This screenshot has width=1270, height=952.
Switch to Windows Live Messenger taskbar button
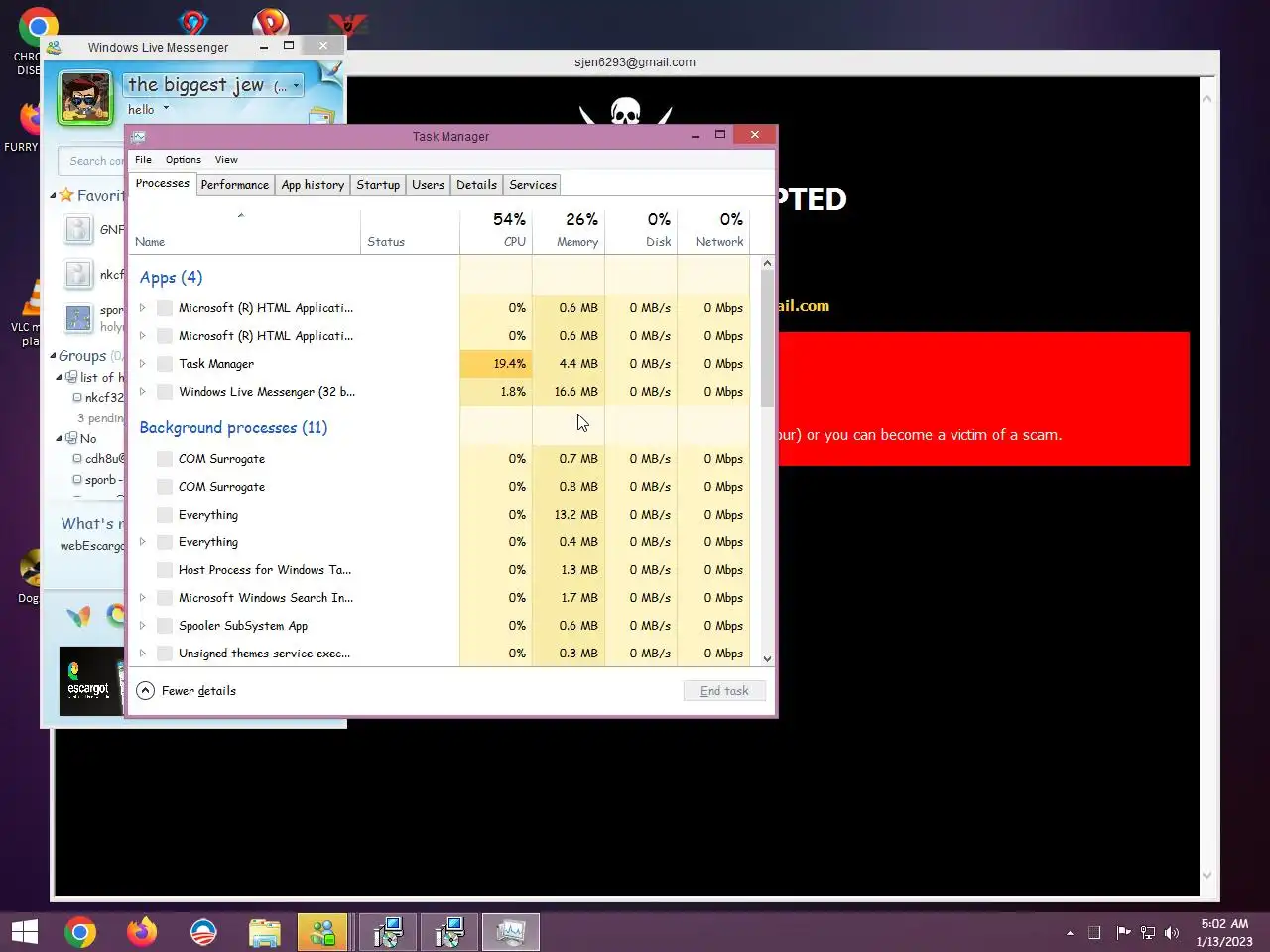coord(323,932)
